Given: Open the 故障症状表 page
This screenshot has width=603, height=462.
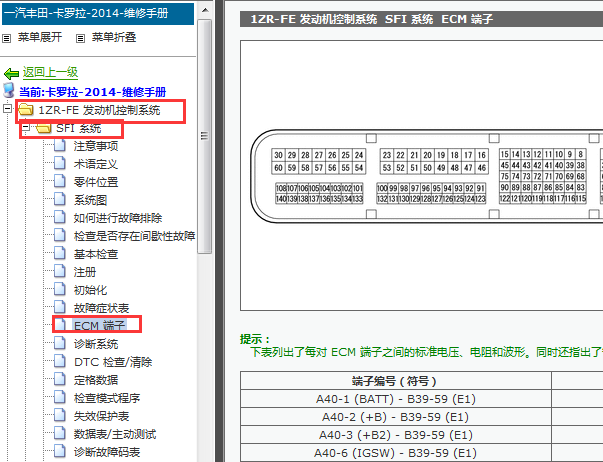Looking at the screenshot, I should (x=101, y=308).
